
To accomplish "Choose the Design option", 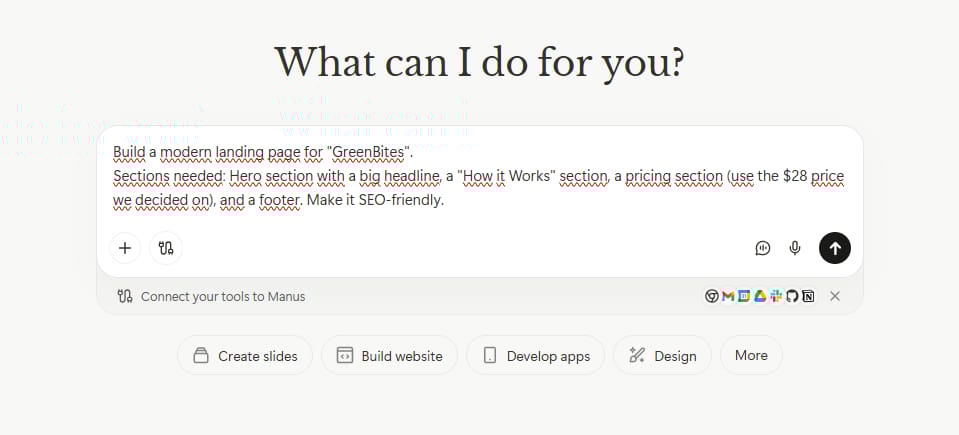I will 662,355.
